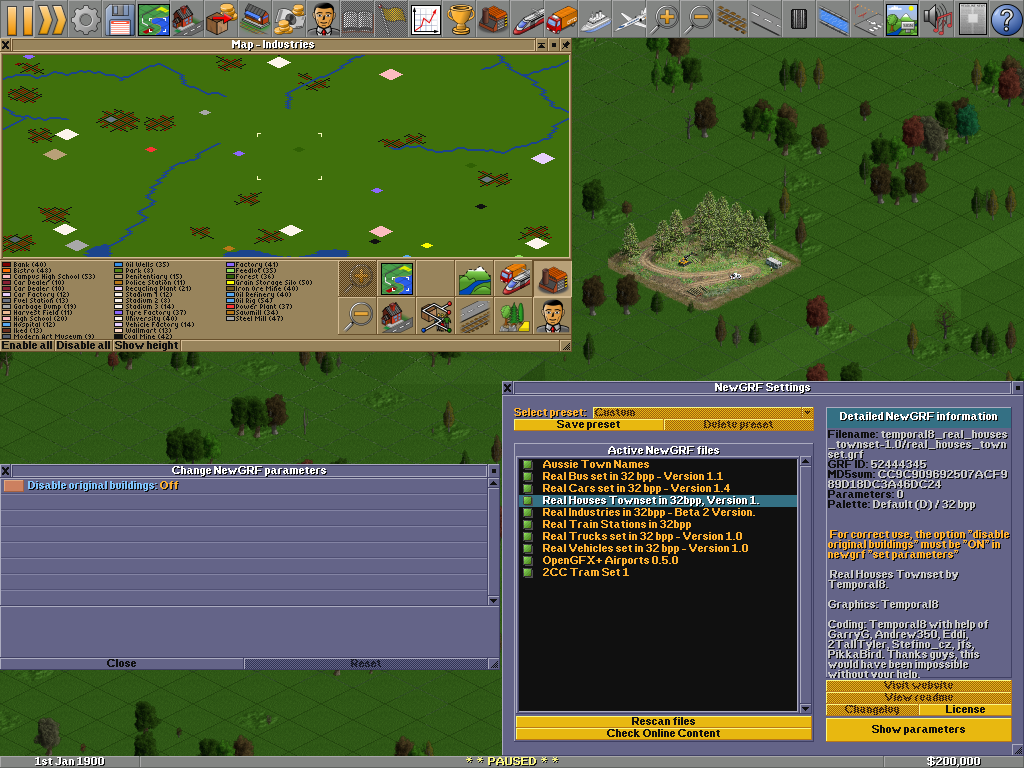Click Show height button

(x=146, y=345)
